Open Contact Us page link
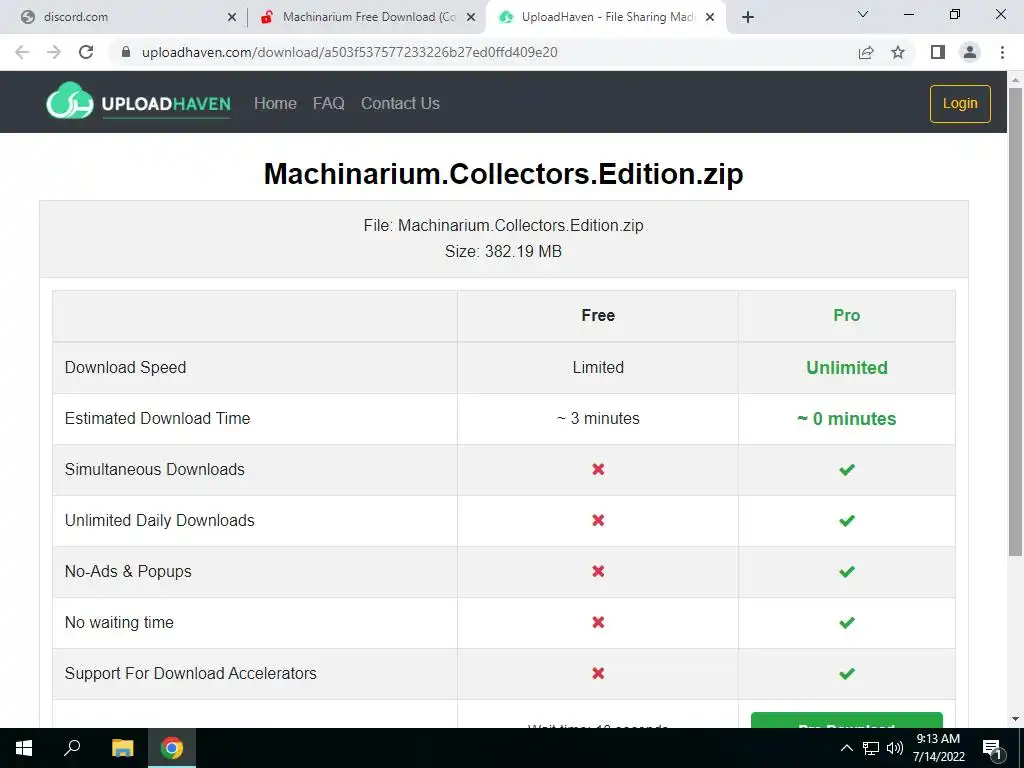 [x=400, y=103]
